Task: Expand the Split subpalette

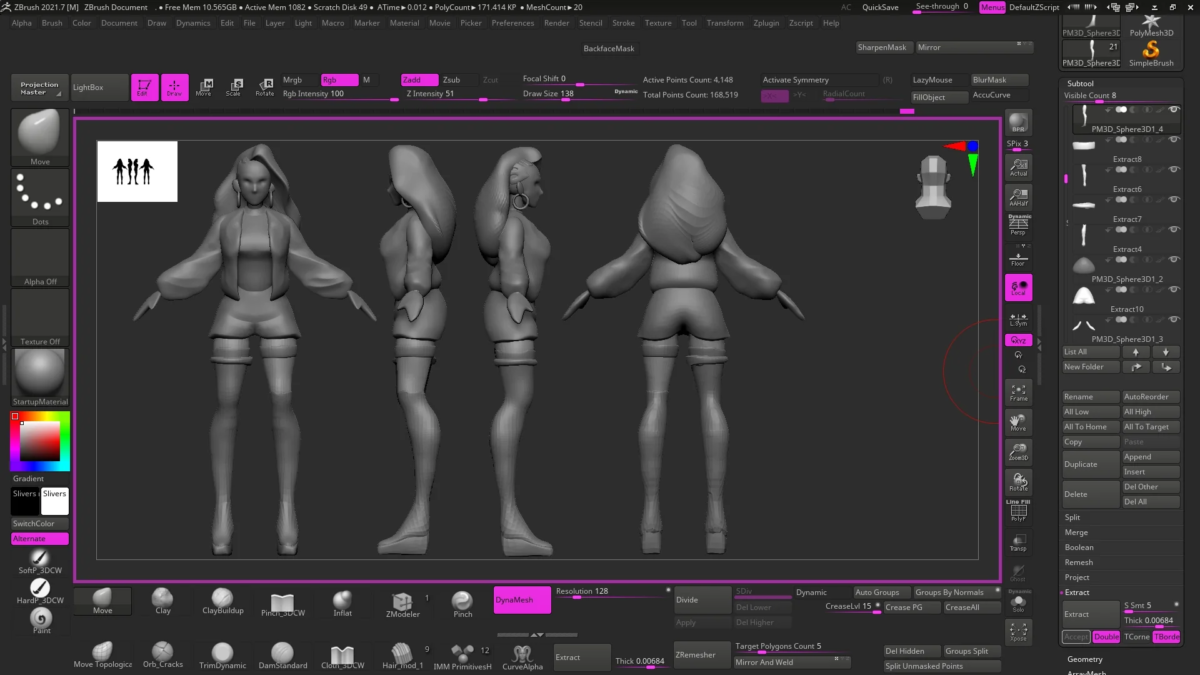Action: pos(1072,517)
